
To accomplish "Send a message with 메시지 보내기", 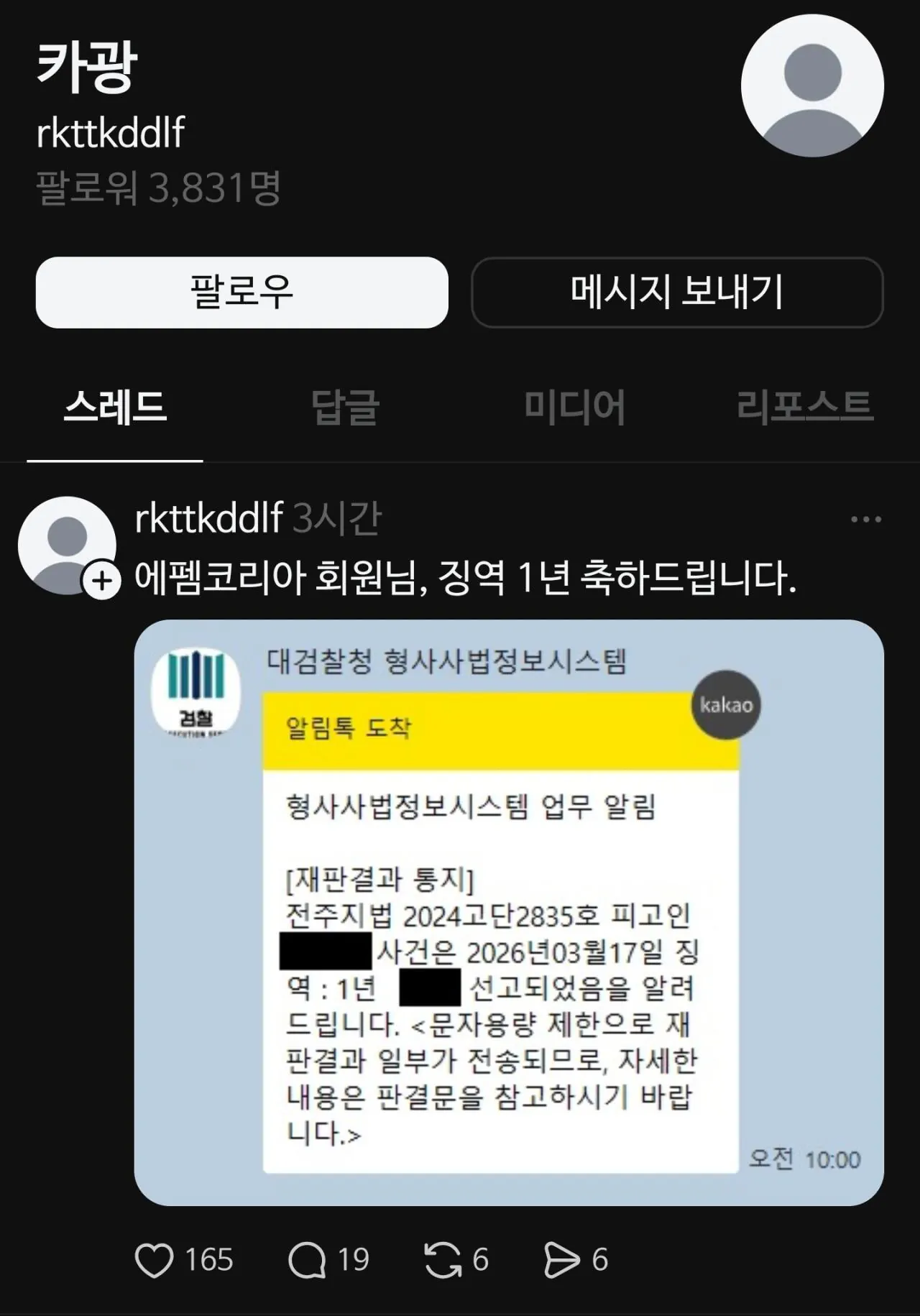I will 677,293.
